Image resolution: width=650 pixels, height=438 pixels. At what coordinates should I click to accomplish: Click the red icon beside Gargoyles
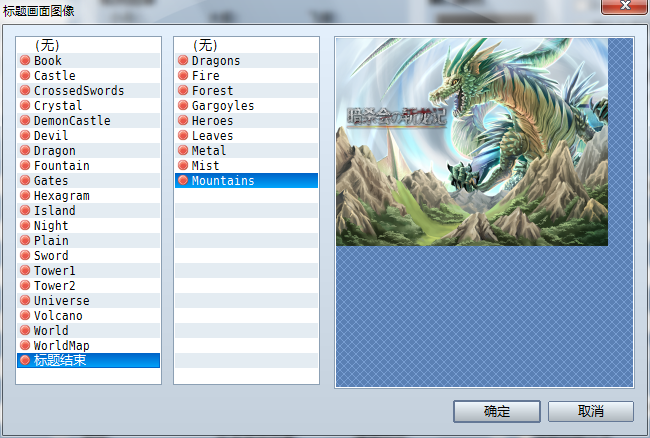[183, 105]
